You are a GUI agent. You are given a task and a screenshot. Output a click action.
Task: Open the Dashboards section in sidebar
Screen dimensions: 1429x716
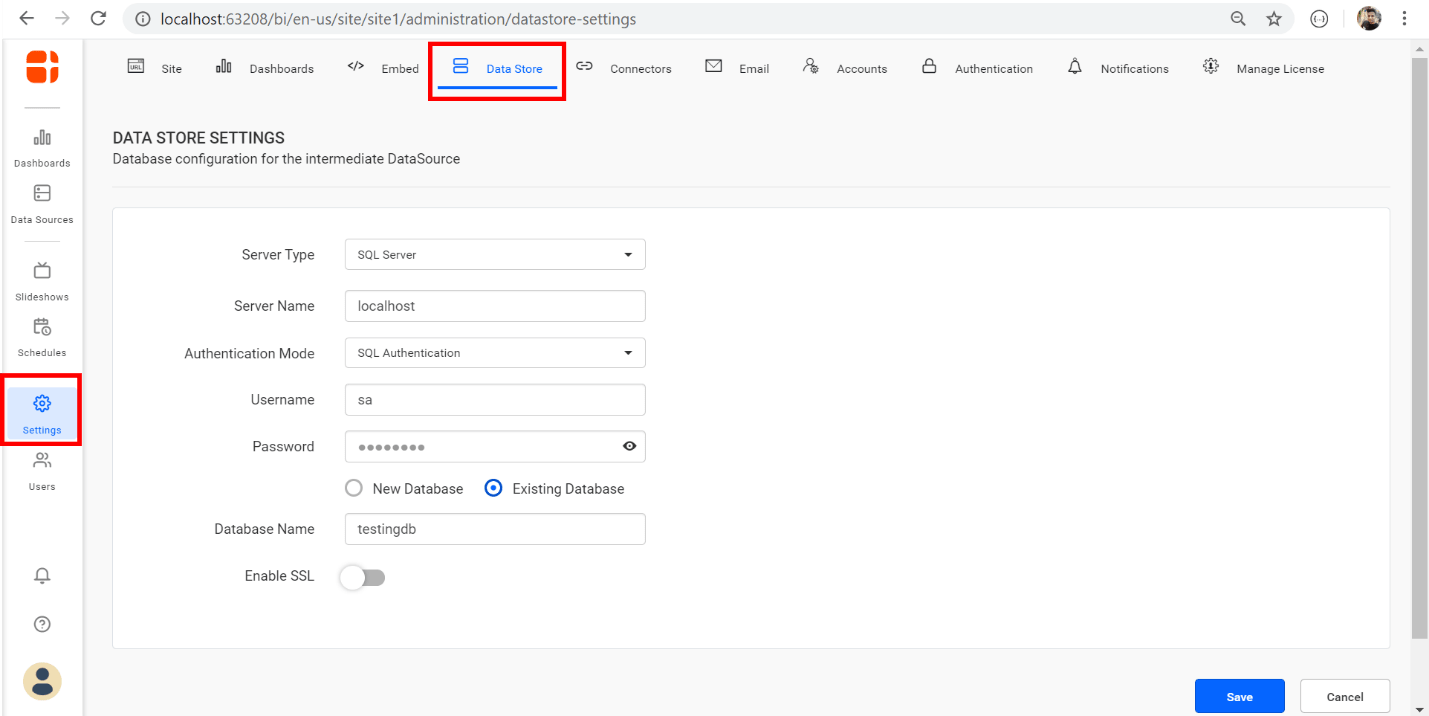[41, 145]
